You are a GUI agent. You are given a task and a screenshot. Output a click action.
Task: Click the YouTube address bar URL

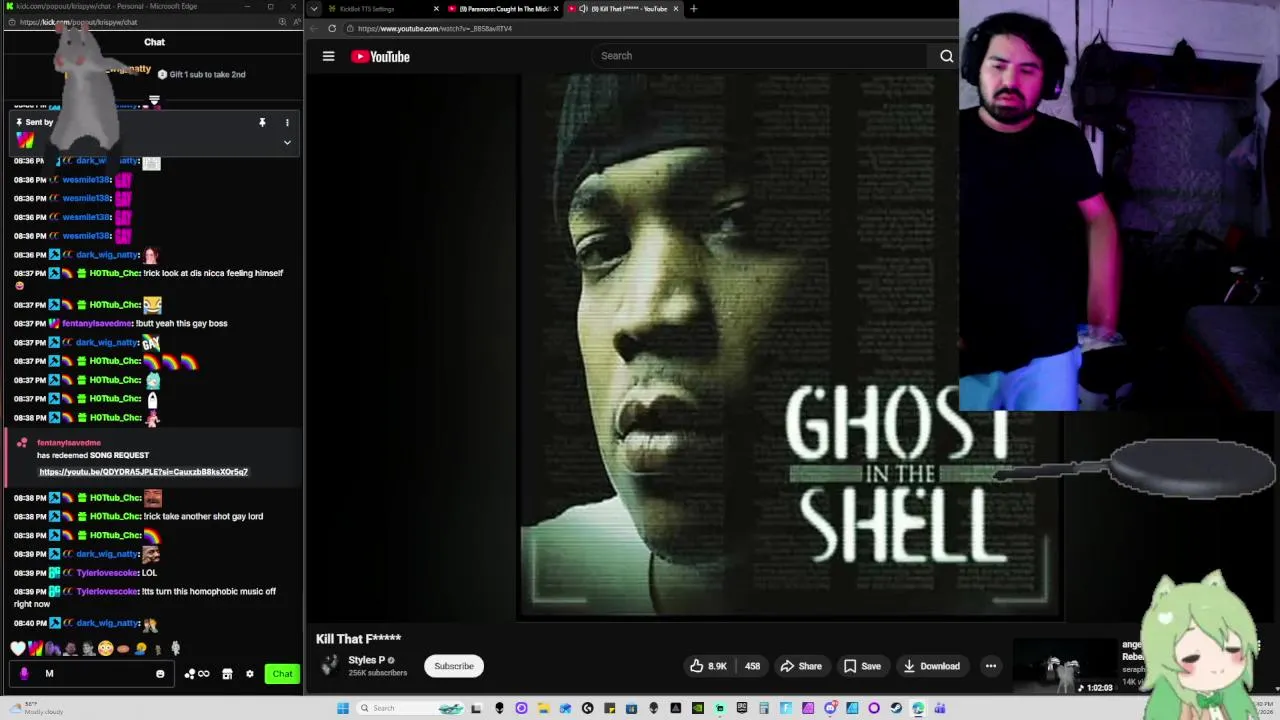pyautogui.click(x=434, y=28)
